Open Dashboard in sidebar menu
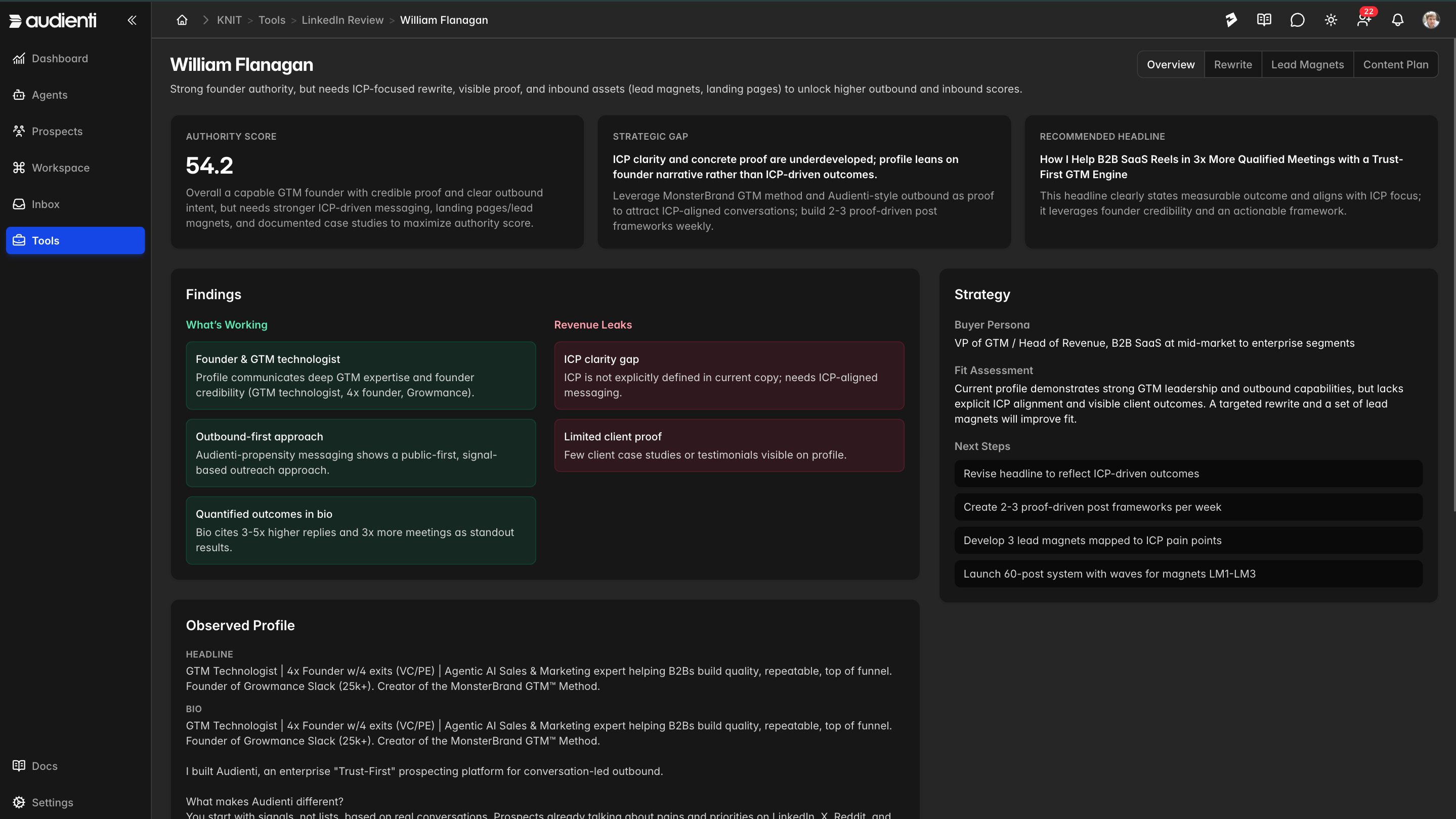The width and height of the screenshot is (1456, 819). click(x=75, y=58)
